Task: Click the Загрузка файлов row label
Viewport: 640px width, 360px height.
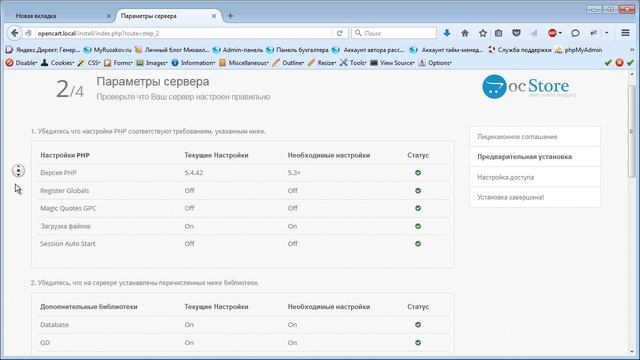Action: pyautogui.click(x=65, y=226)
